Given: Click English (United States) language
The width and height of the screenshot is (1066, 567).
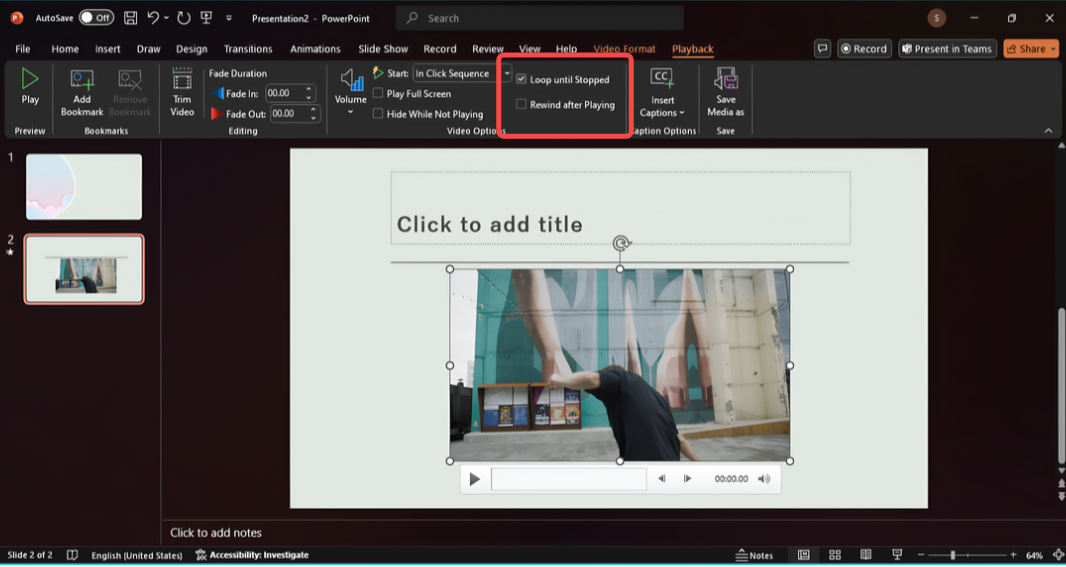Looking at the screenshot, I should pos(137,555).
